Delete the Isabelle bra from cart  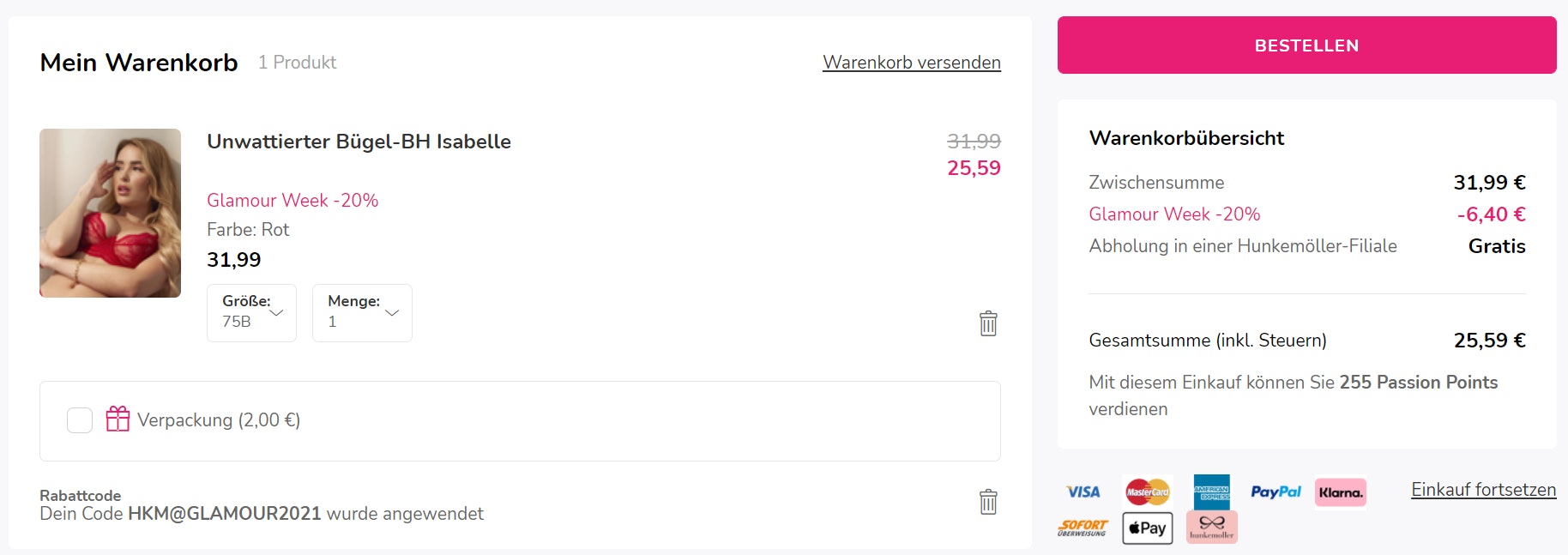988,323
